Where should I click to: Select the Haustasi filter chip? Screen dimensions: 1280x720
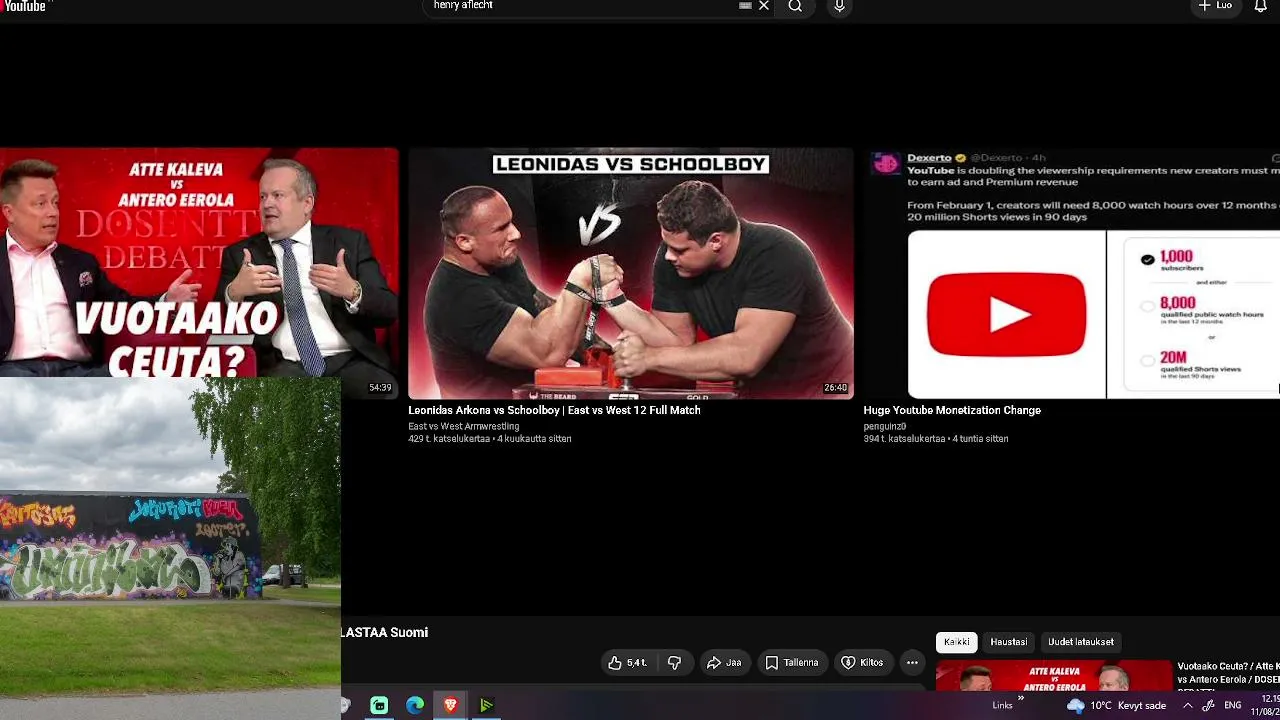click(x=1009, y=642)
